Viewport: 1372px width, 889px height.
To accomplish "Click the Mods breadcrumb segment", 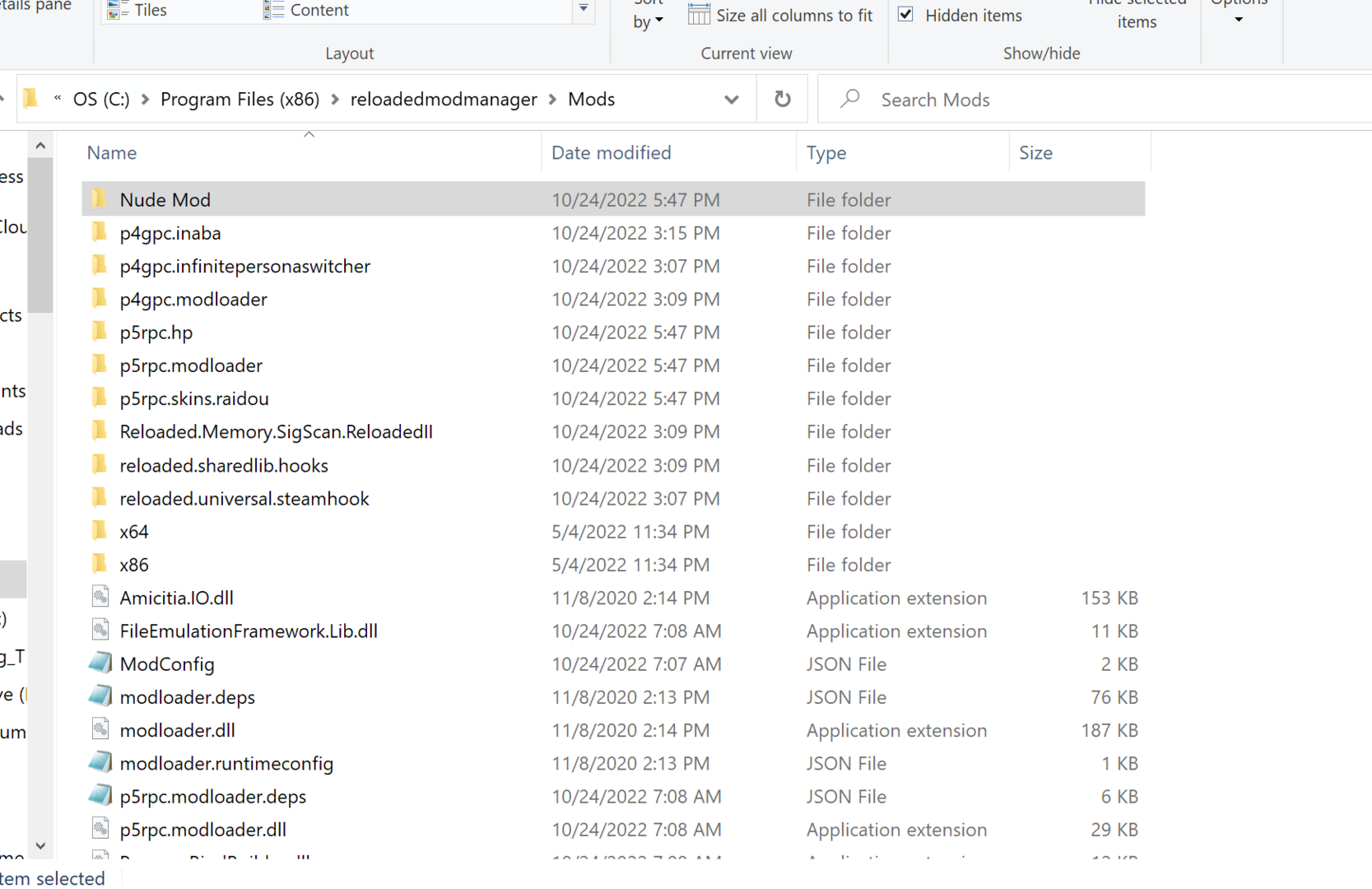I will [x=591, y=100].
